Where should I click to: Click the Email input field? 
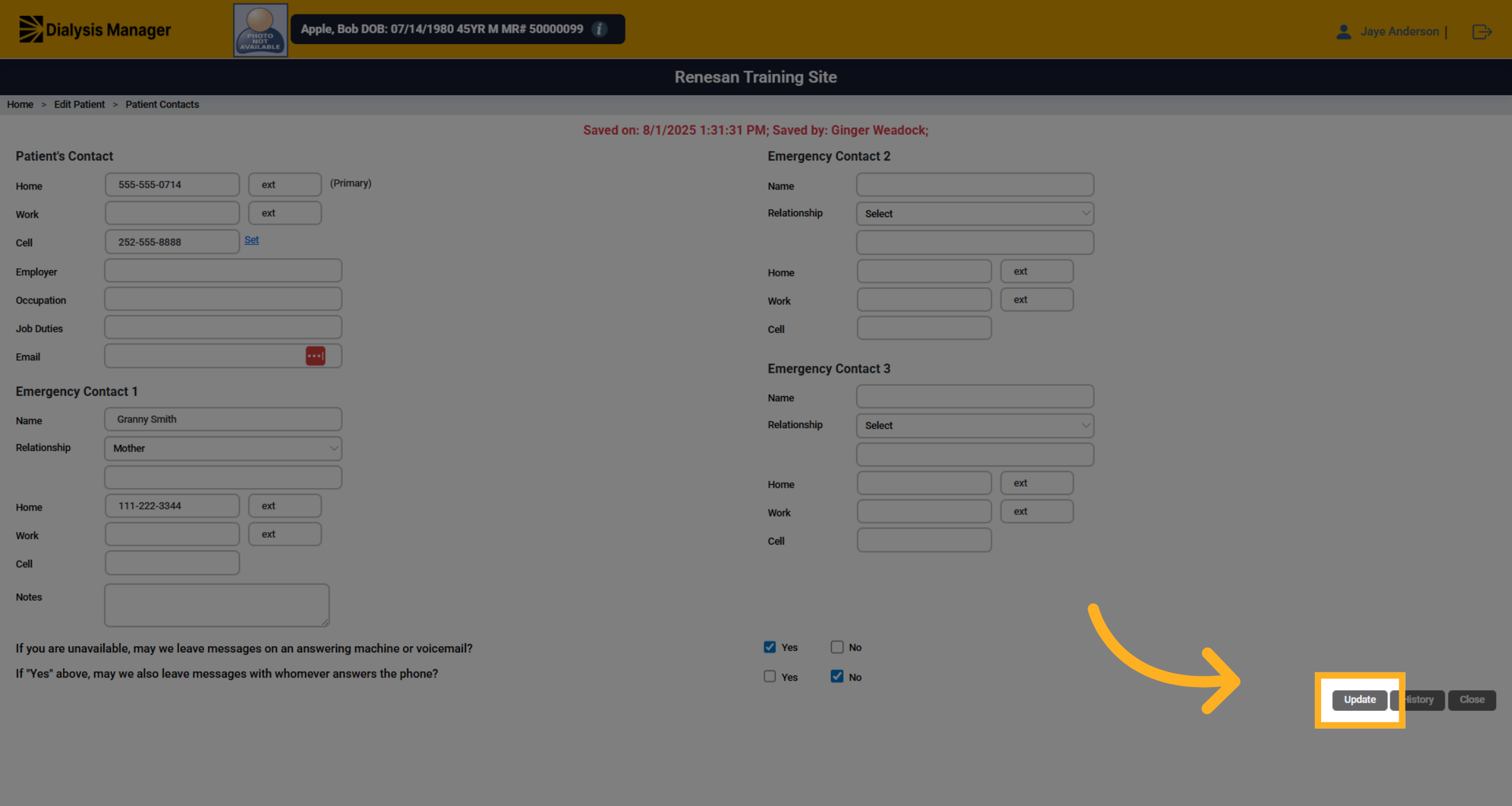[x=223, y=356]
